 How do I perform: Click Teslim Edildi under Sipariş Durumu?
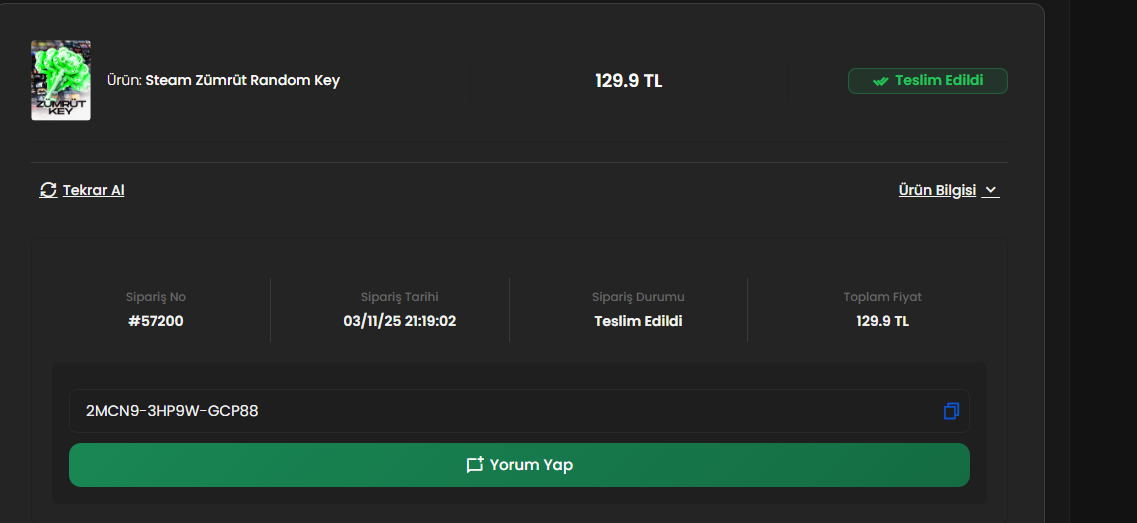point(638,321)
